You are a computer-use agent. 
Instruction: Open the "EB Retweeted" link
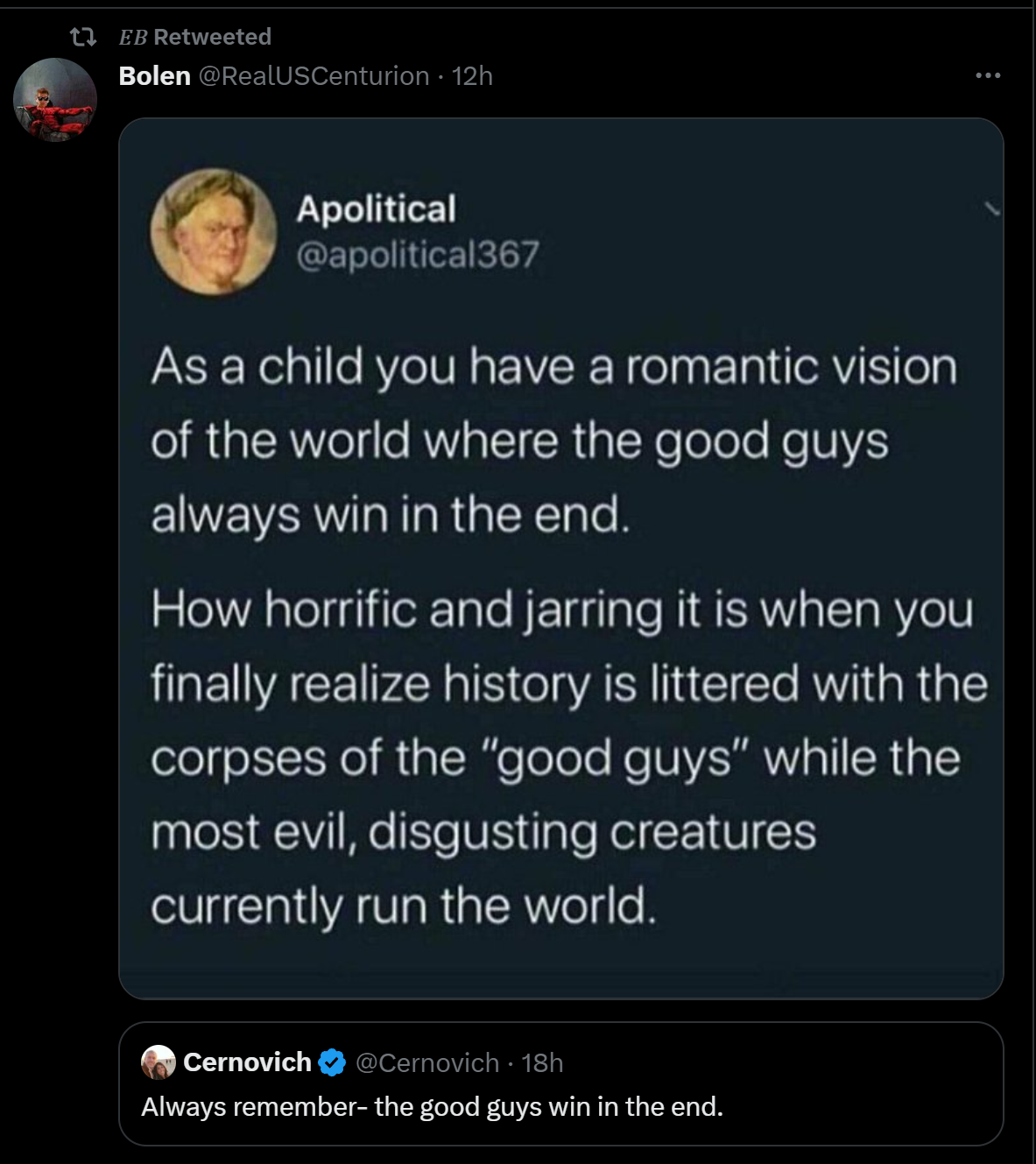(195, 37)
